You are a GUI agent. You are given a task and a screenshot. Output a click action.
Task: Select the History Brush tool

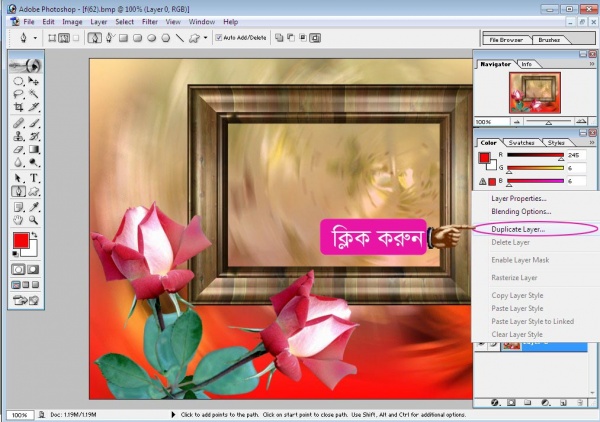click(34, 136)
